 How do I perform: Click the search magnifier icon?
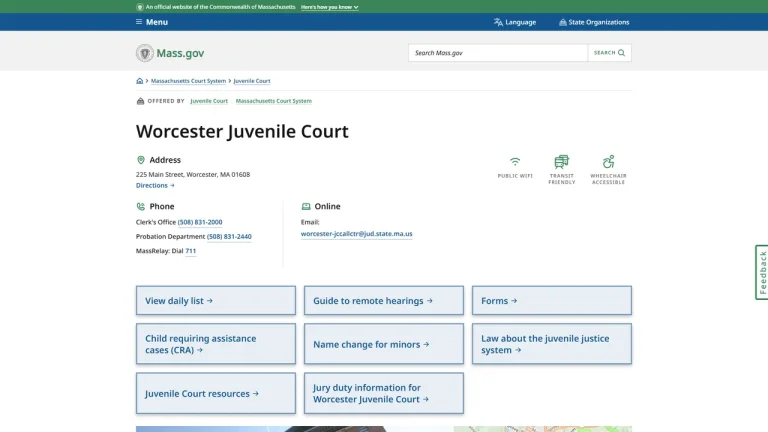tap(622, 53)
